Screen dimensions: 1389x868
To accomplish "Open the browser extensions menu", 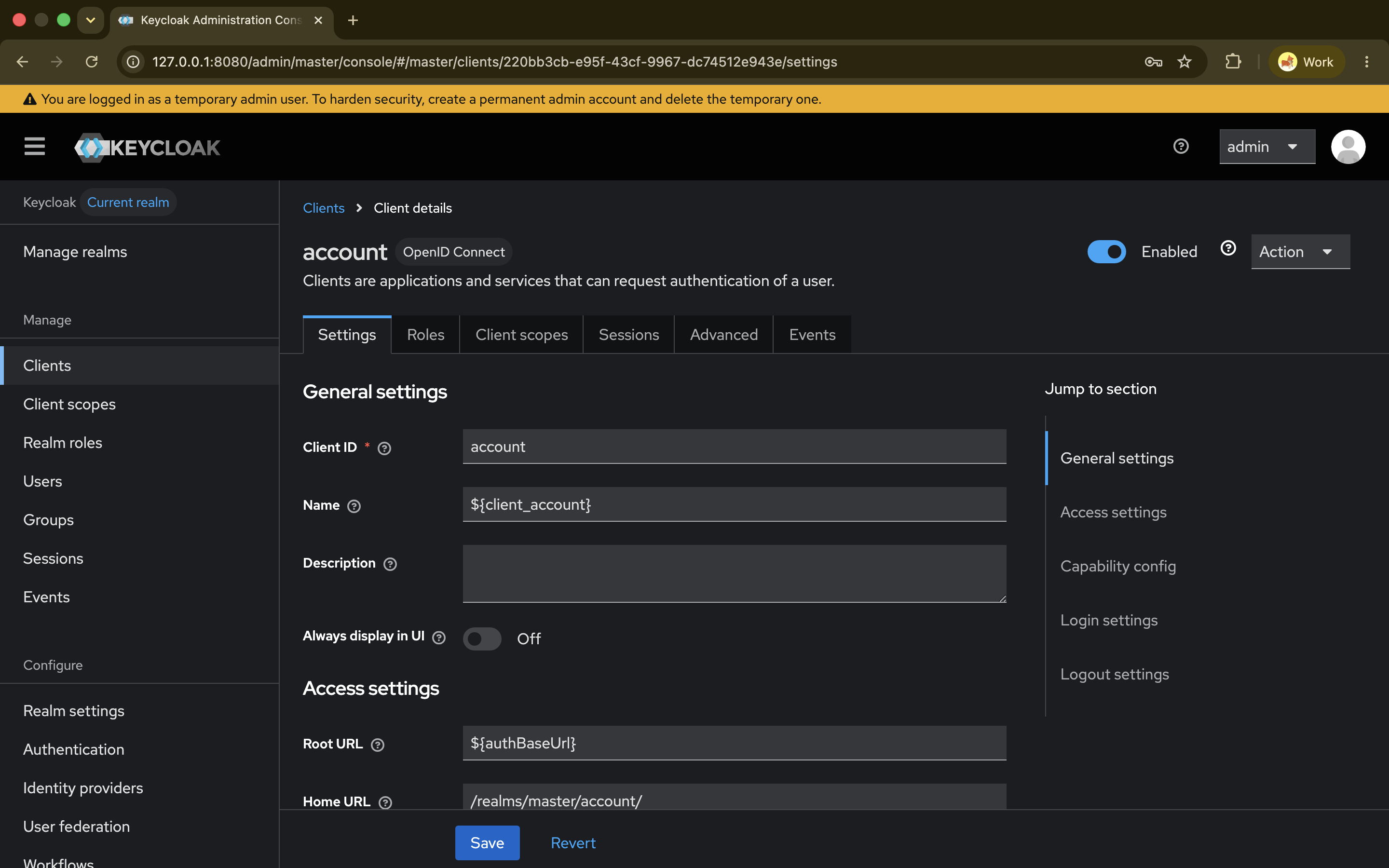I will point(1233,61).
